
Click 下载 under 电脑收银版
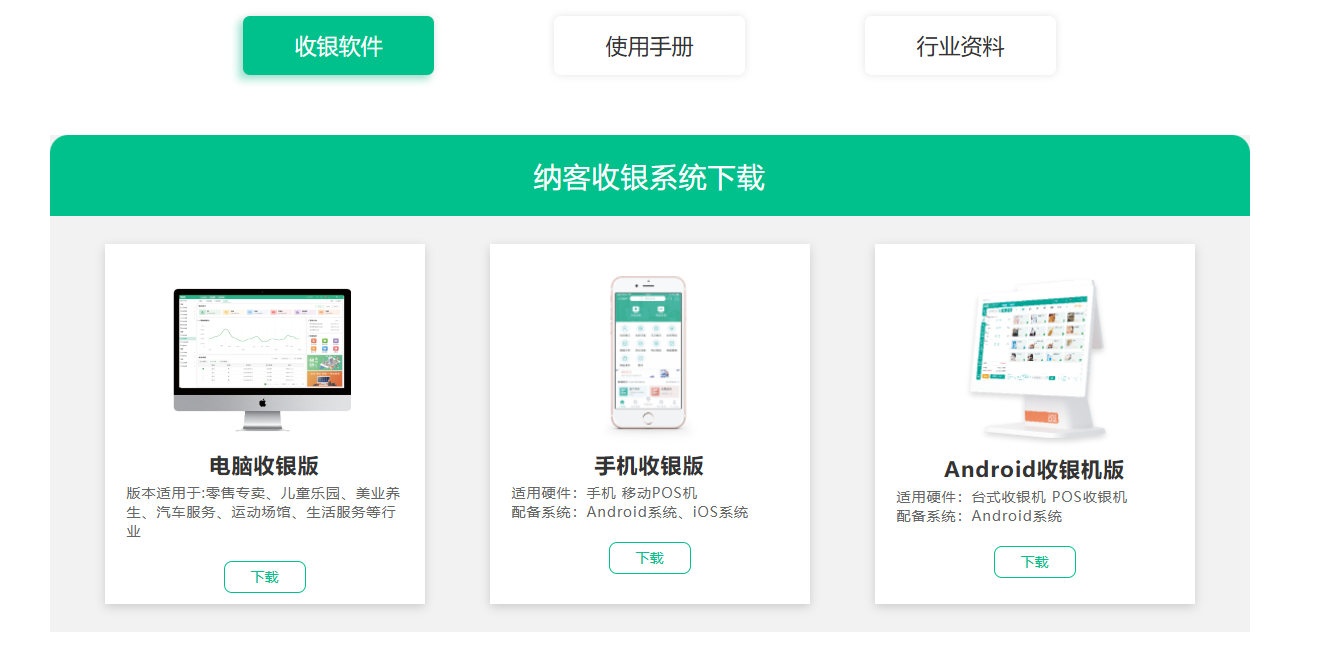coord(264,576)
